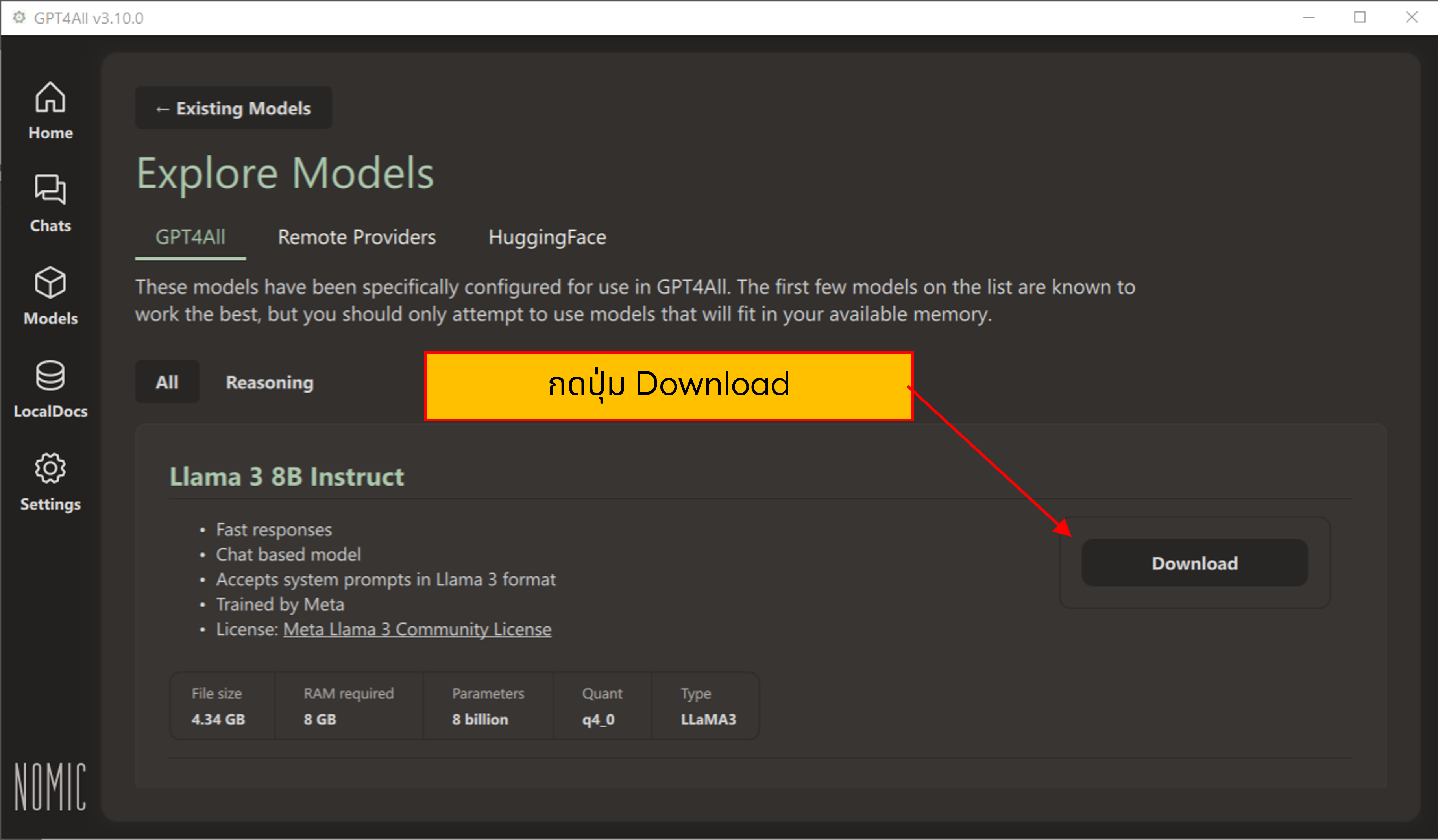Open LocalDocs from the sidebar

(50, 388)
